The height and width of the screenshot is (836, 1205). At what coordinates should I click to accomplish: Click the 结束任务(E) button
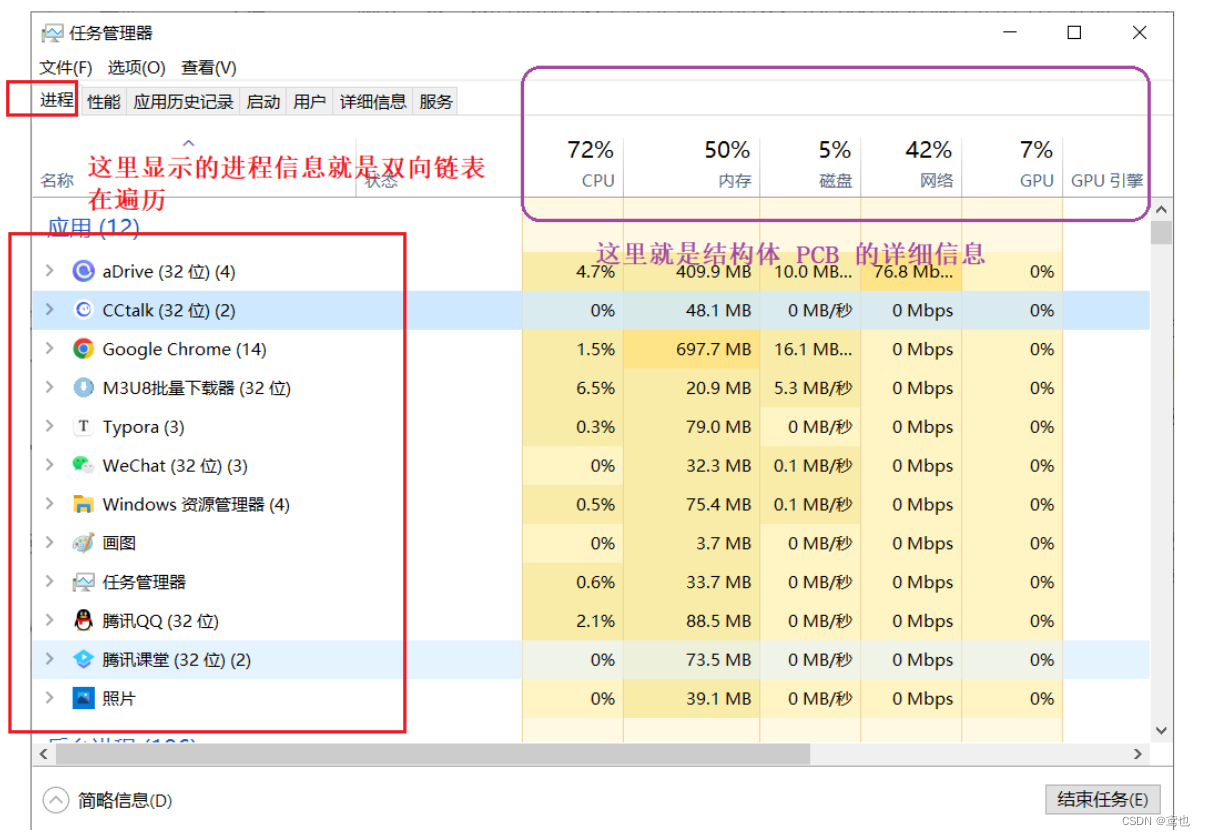(1102, 799)
